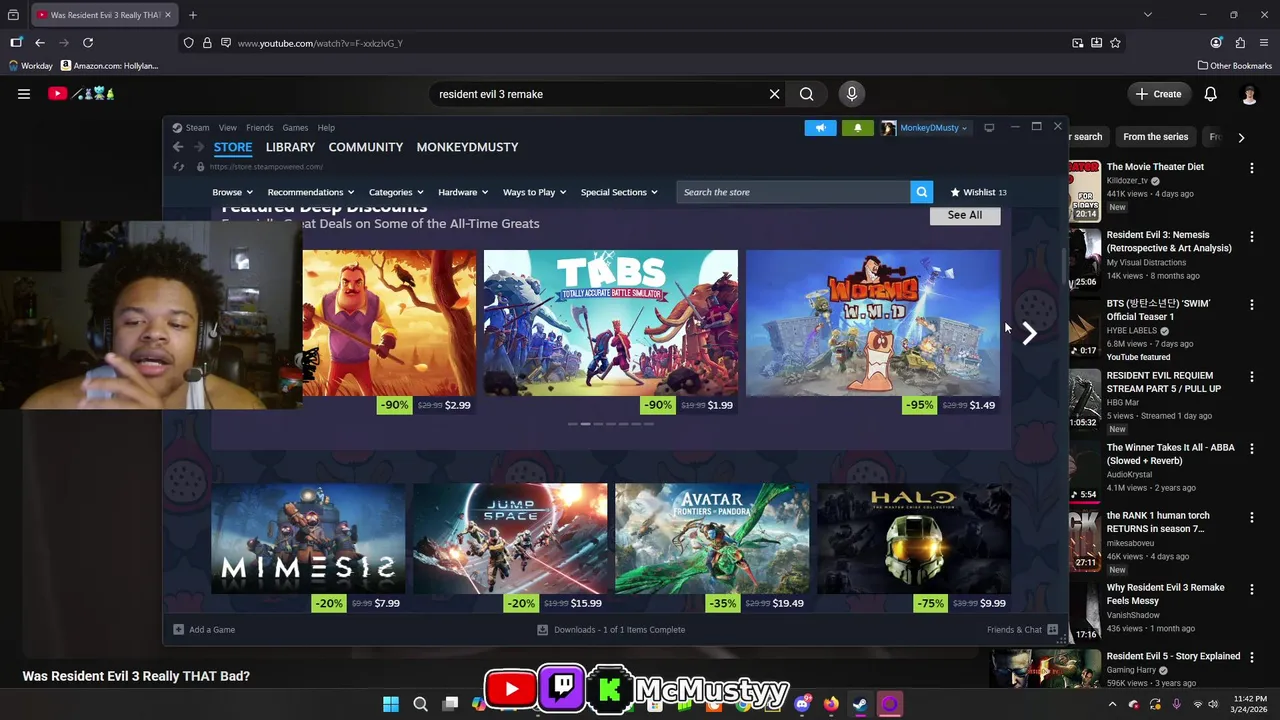This screenshot has height=720, width=1280.
Task: Open more options for Resident Evil 3: Nemesis video
Action: [x=1251, y=238]
